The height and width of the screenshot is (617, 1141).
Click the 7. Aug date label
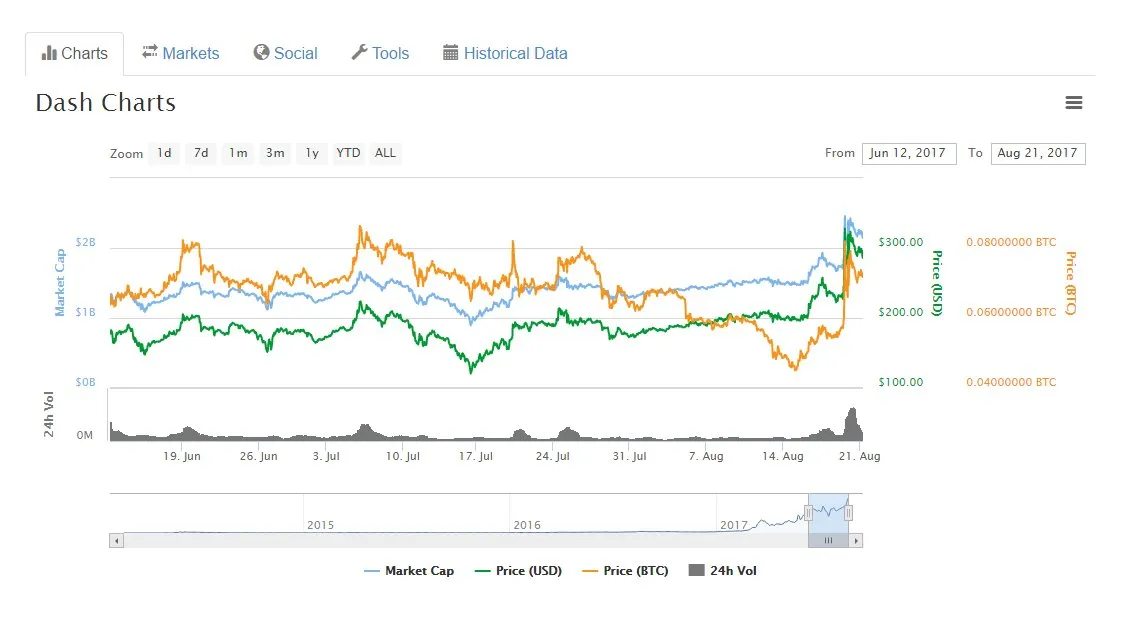point(706,456)
